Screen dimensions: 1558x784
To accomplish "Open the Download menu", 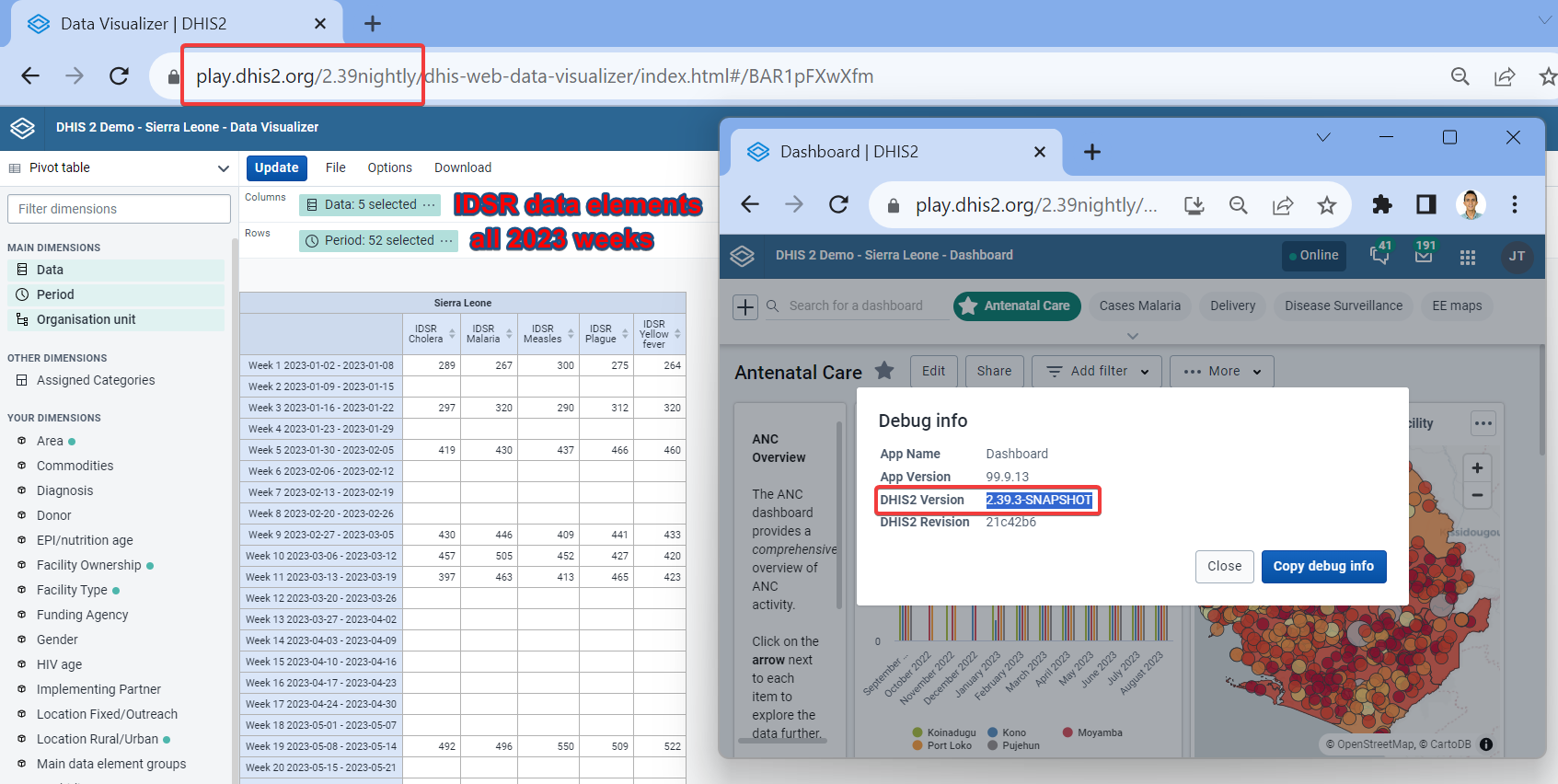I will click(463, 167).
